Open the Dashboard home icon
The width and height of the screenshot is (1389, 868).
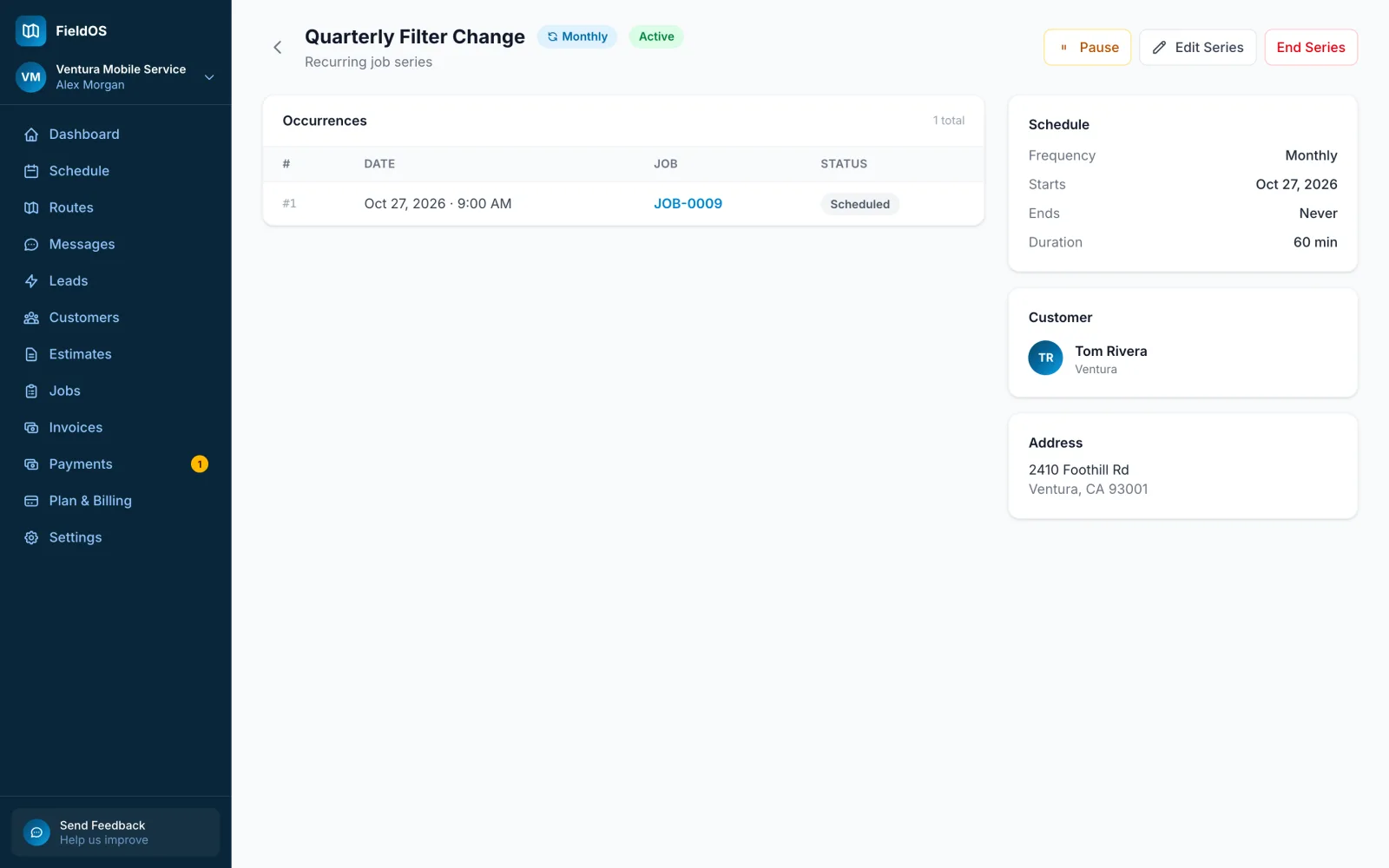pyautogui.click(x=31, y=135)
